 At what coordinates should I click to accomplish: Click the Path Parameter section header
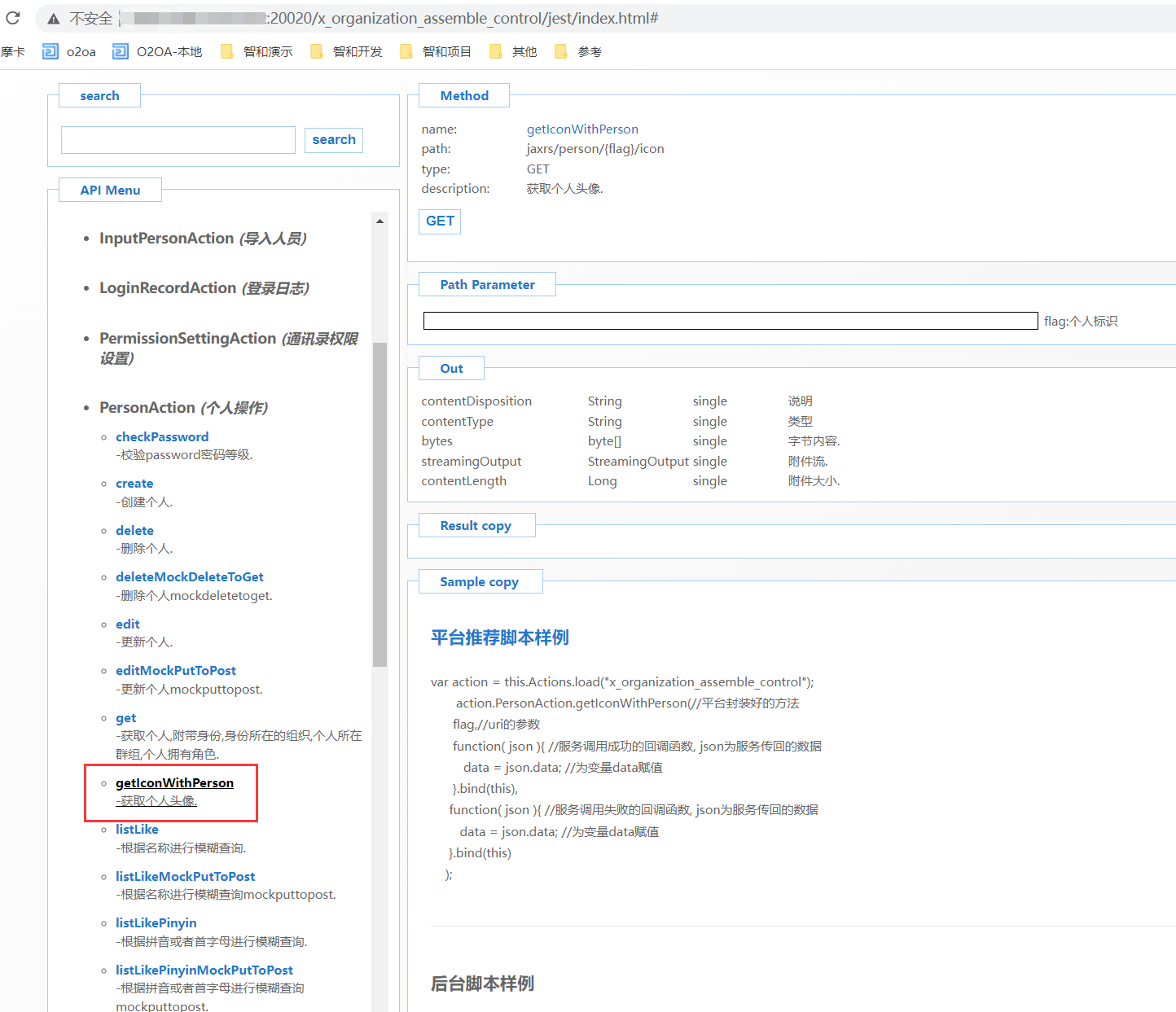coord(487,285)
